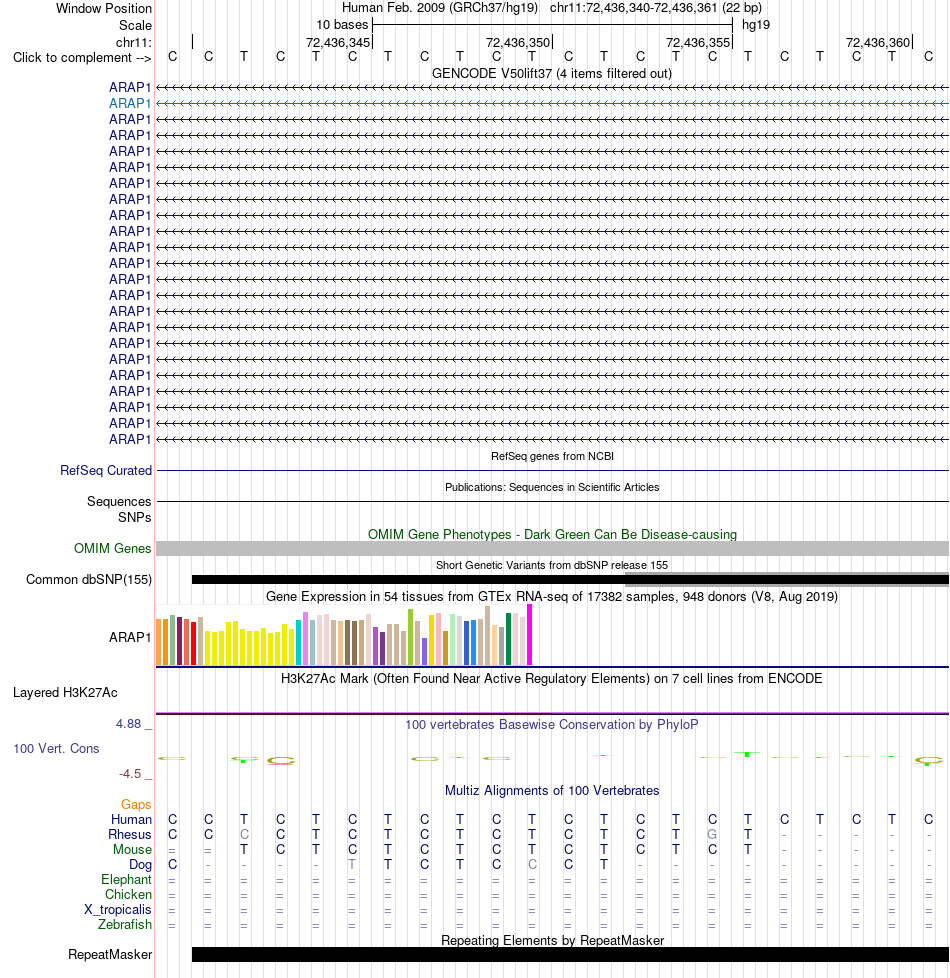Select the Zebrafish species row label

coord(125,924)
